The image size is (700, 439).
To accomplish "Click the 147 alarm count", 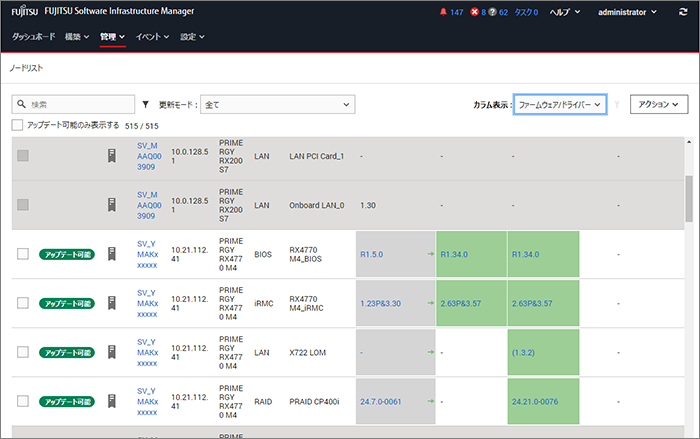I will tap(457, 12).
